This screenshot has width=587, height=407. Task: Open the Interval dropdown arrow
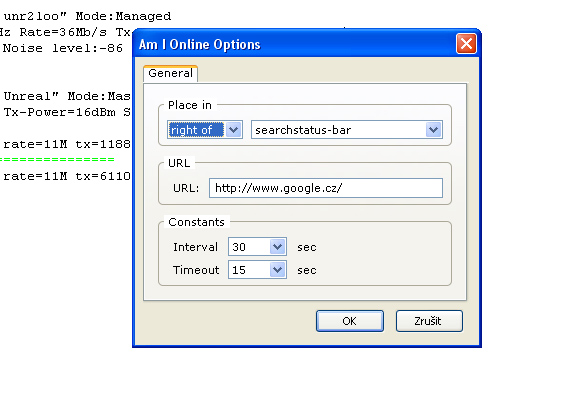[x=277, y=247]
